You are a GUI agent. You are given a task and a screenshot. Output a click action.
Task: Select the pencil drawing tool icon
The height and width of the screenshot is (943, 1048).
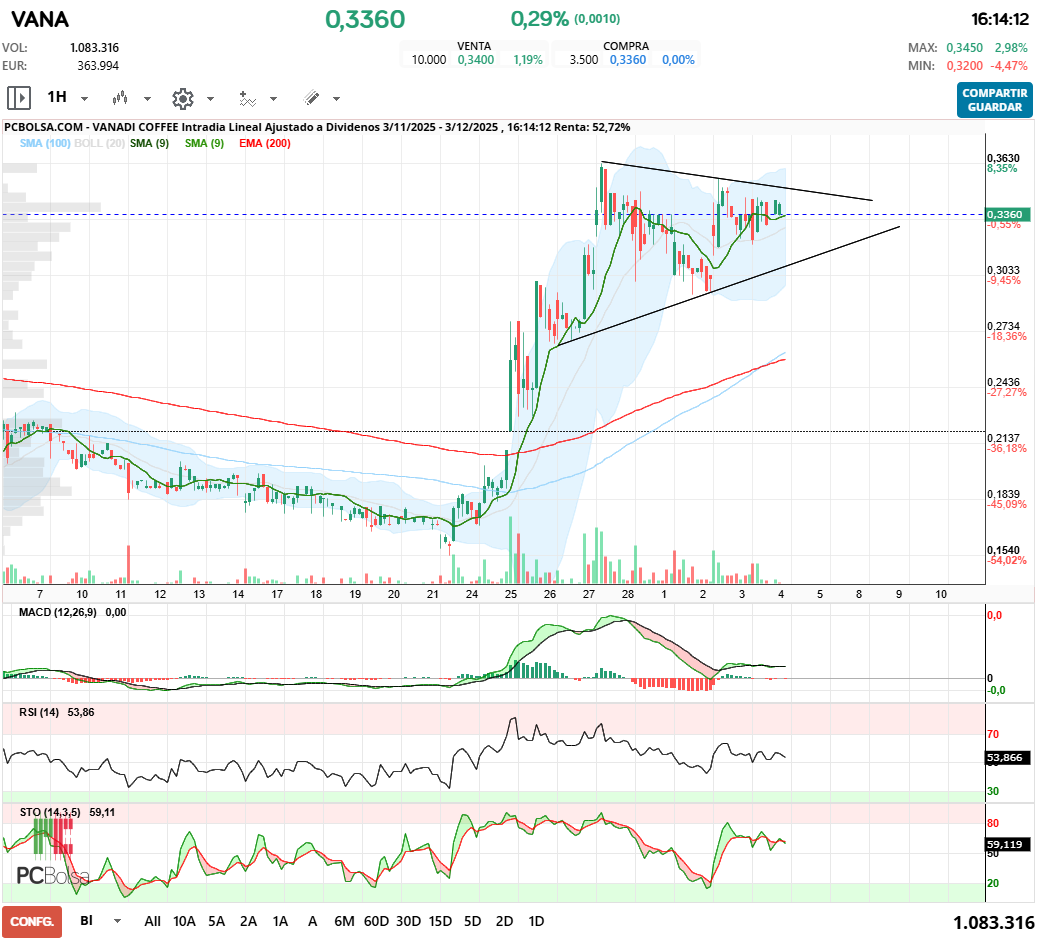tap(311, 98)
